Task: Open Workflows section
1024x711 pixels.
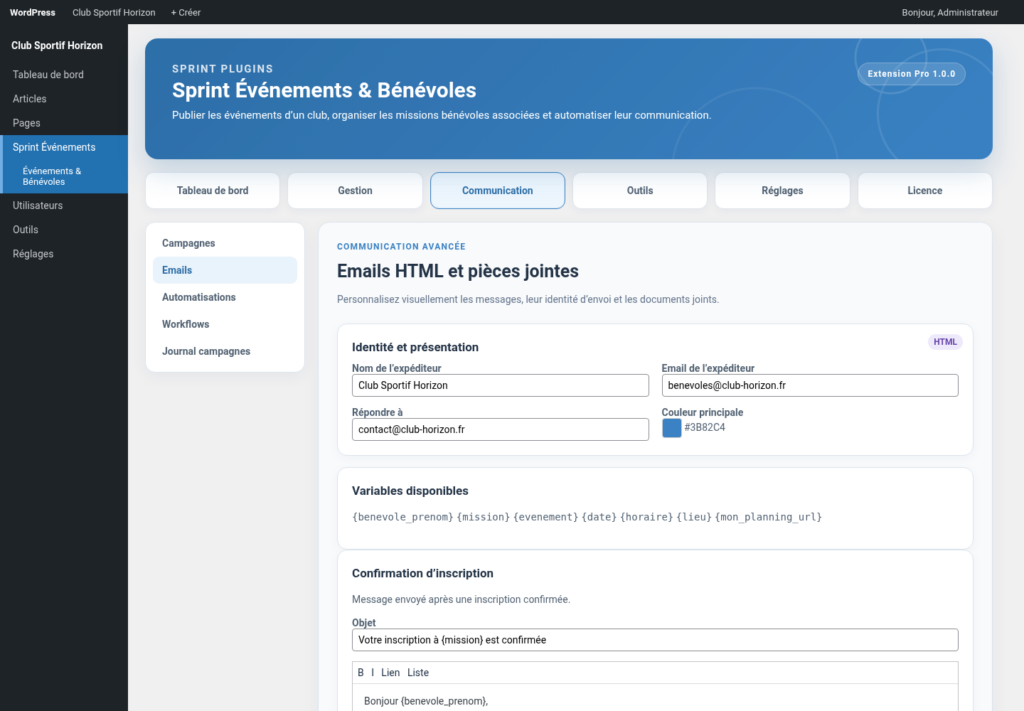Action: (x=225, y=324)
